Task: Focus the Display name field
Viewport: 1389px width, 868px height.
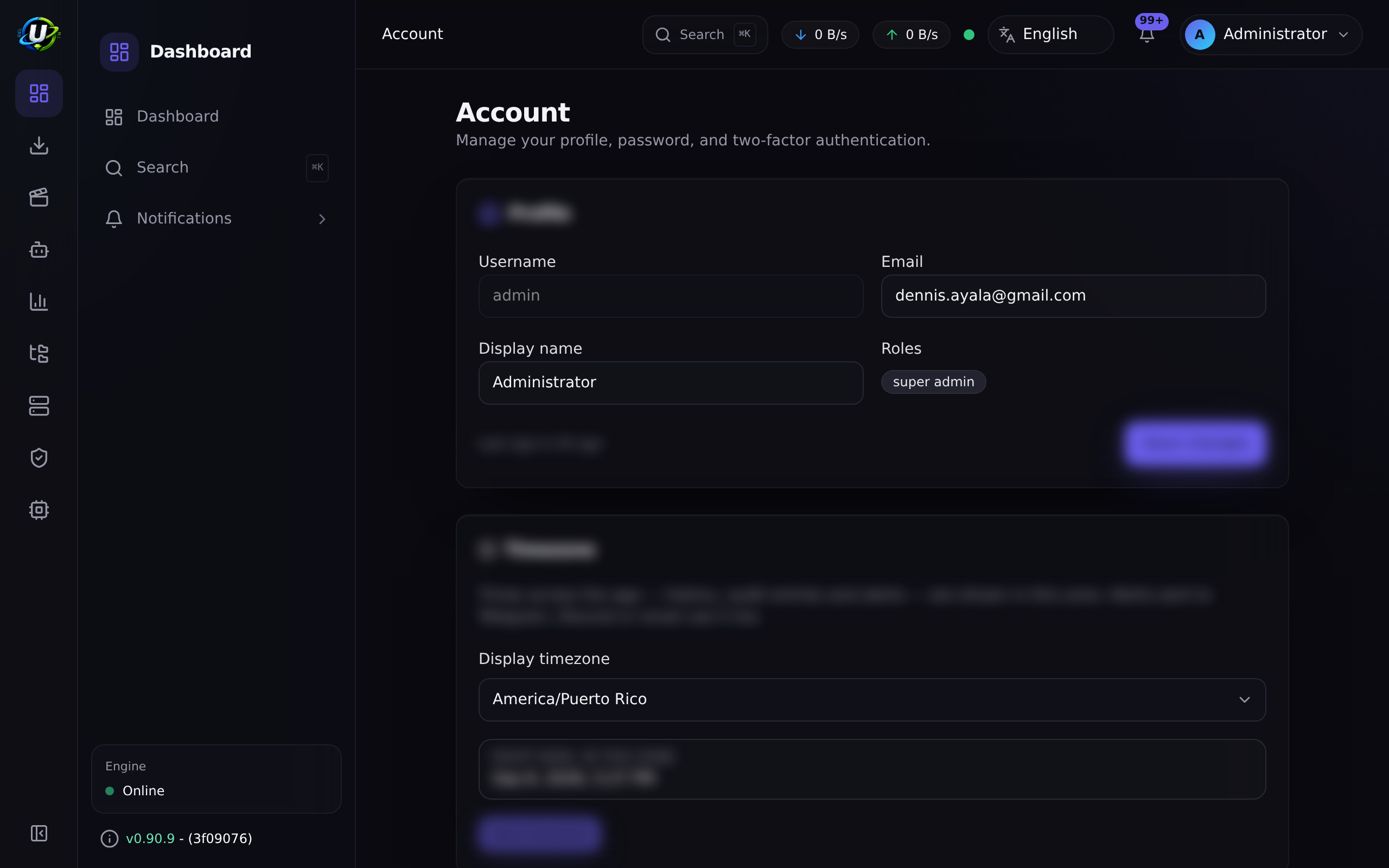Action: click(671, 383)
